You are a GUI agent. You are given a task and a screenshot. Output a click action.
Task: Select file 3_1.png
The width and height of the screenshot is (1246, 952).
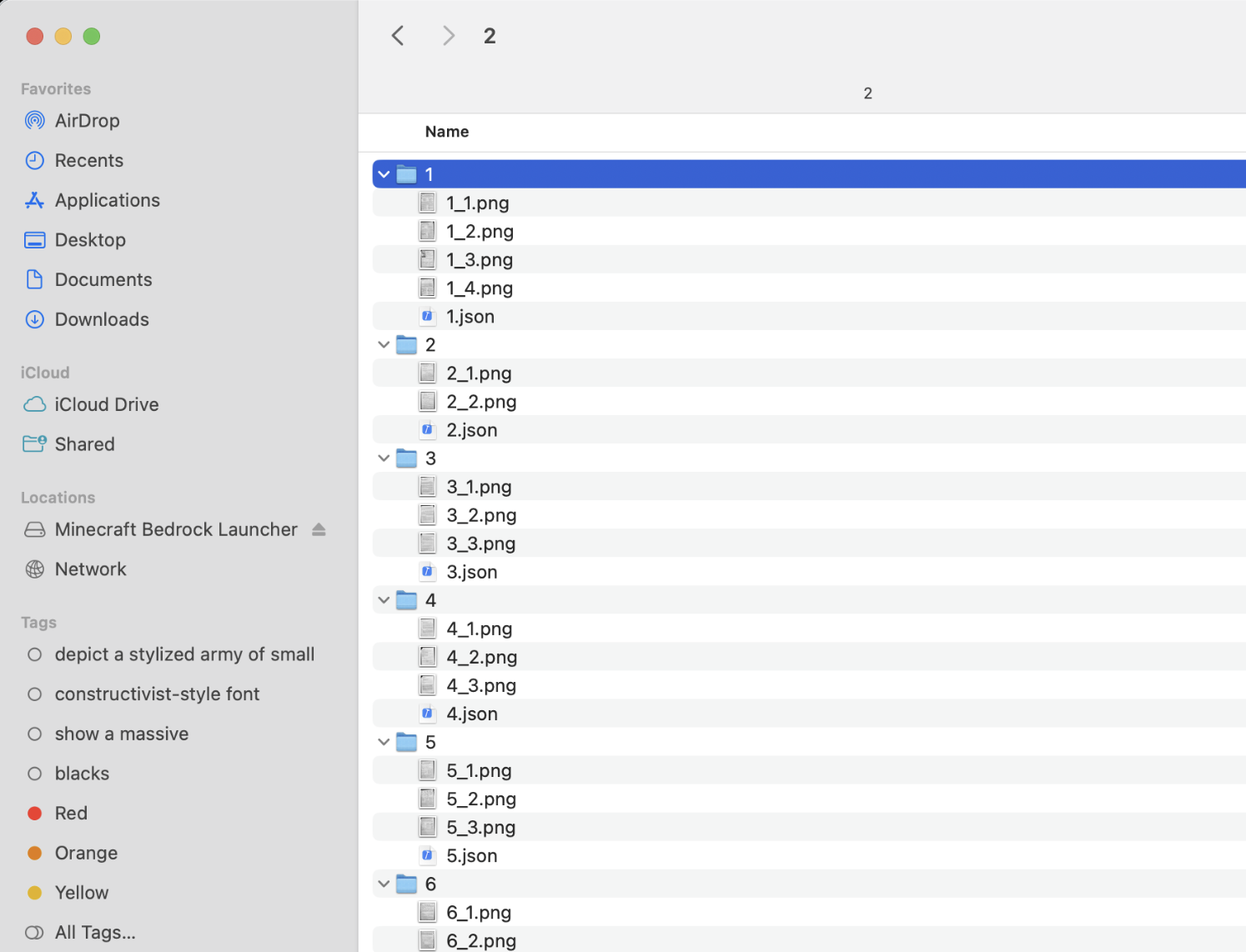pyautogui.click(x=809, y=487)
